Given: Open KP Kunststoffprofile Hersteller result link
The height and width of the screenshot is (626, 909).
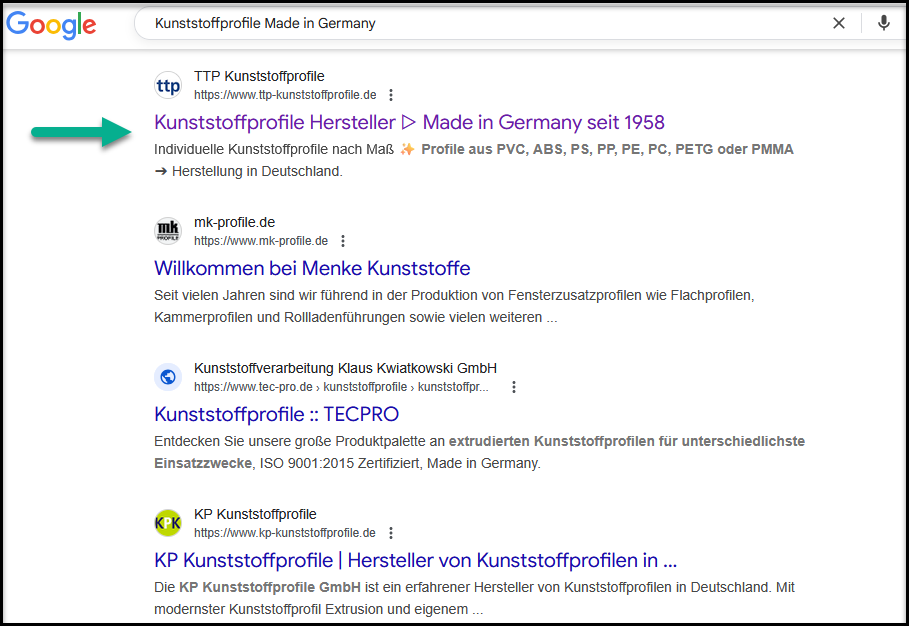Looking at the screenshot, I should click(416, 560).
